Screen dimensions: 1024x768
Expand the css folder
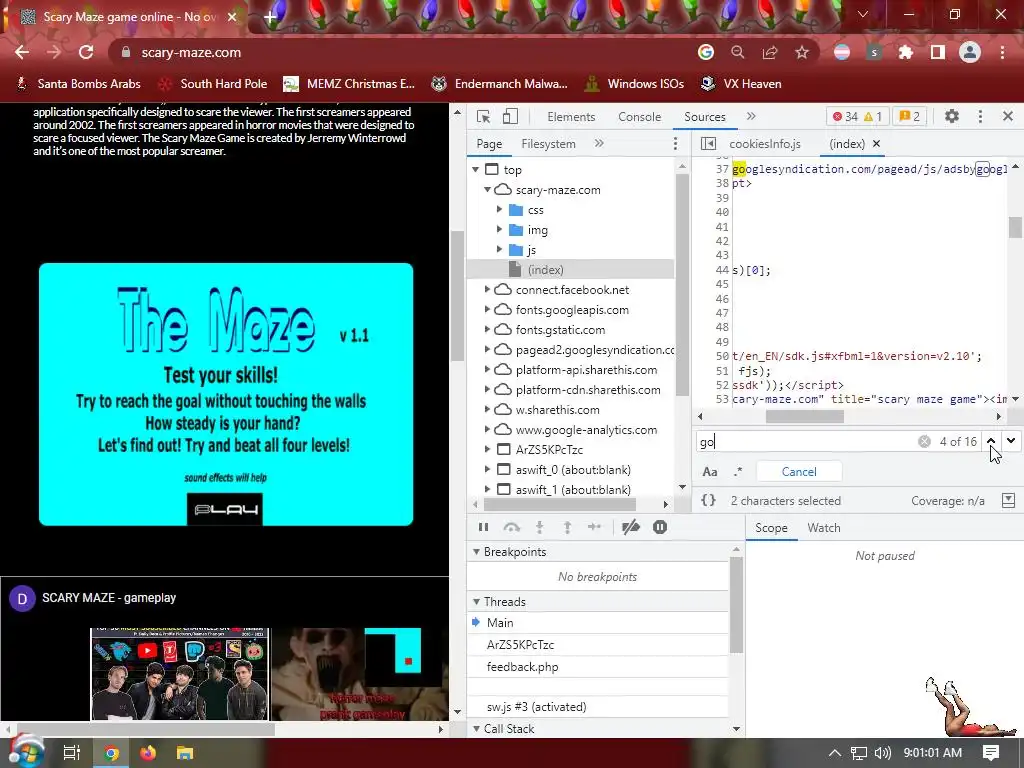click(x=499, y=210)
